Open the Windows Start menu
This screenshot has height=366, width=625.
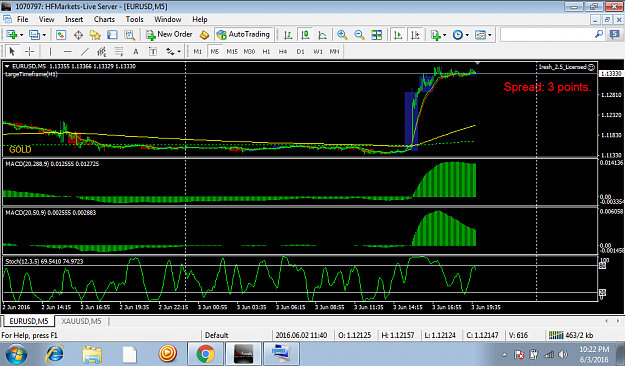tap(16, 354)
